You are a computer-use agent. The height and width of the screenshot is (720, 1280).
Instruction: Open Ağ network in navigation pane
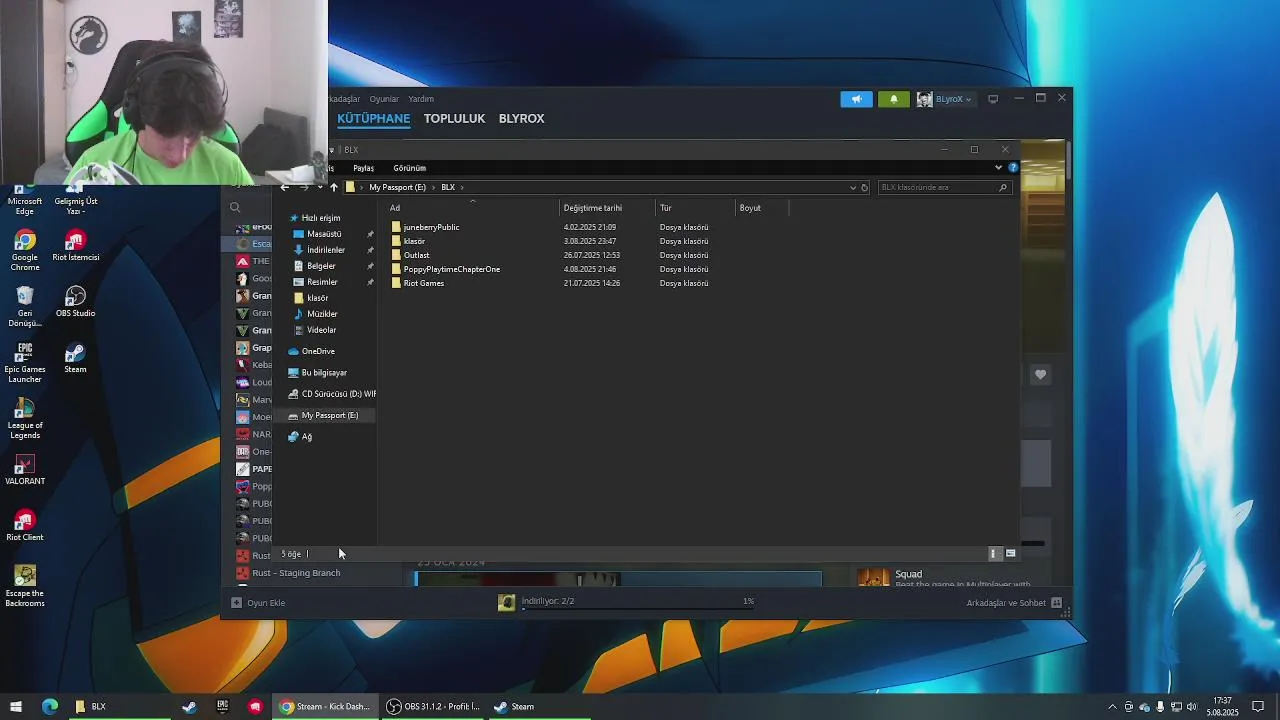(306, 437)
